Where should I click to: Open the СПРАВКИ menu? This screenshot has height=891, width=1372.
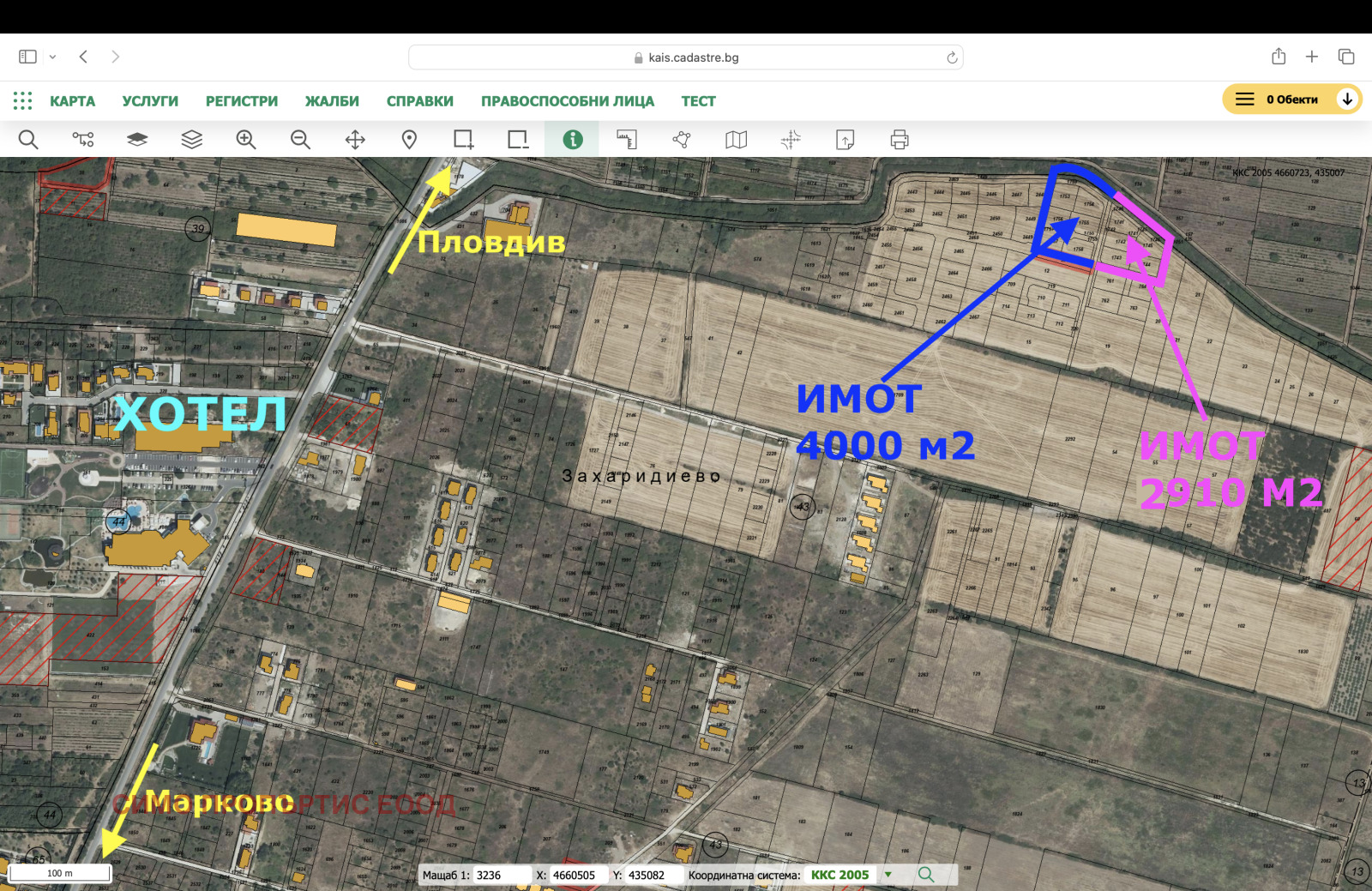419,101
